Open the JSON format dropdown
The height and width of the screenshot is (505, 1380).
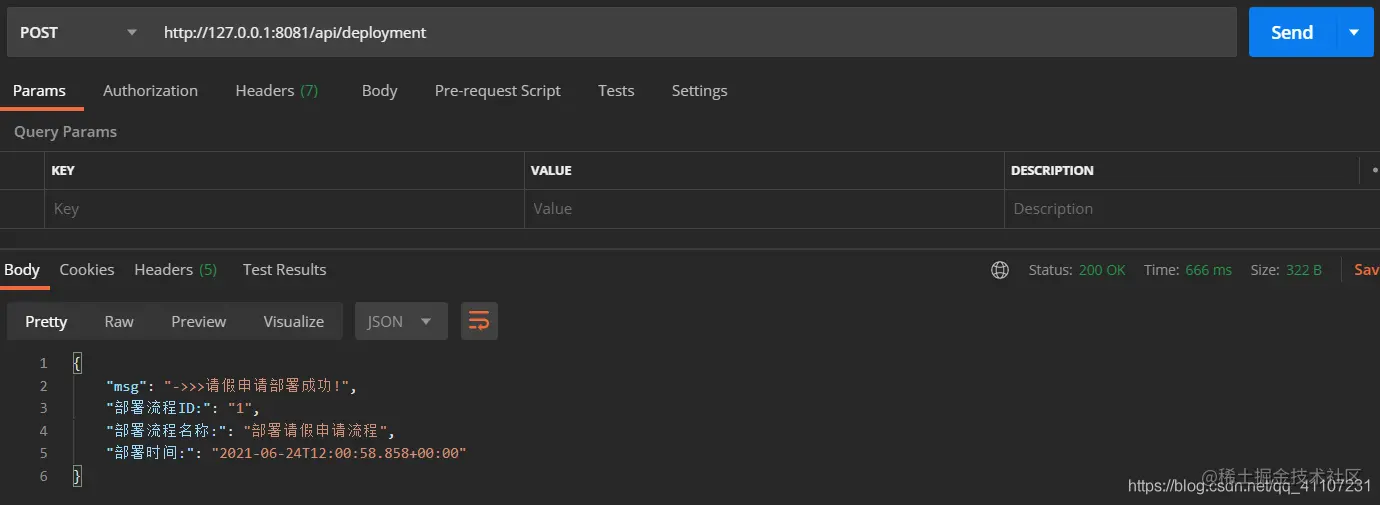[x=401, y=321]
